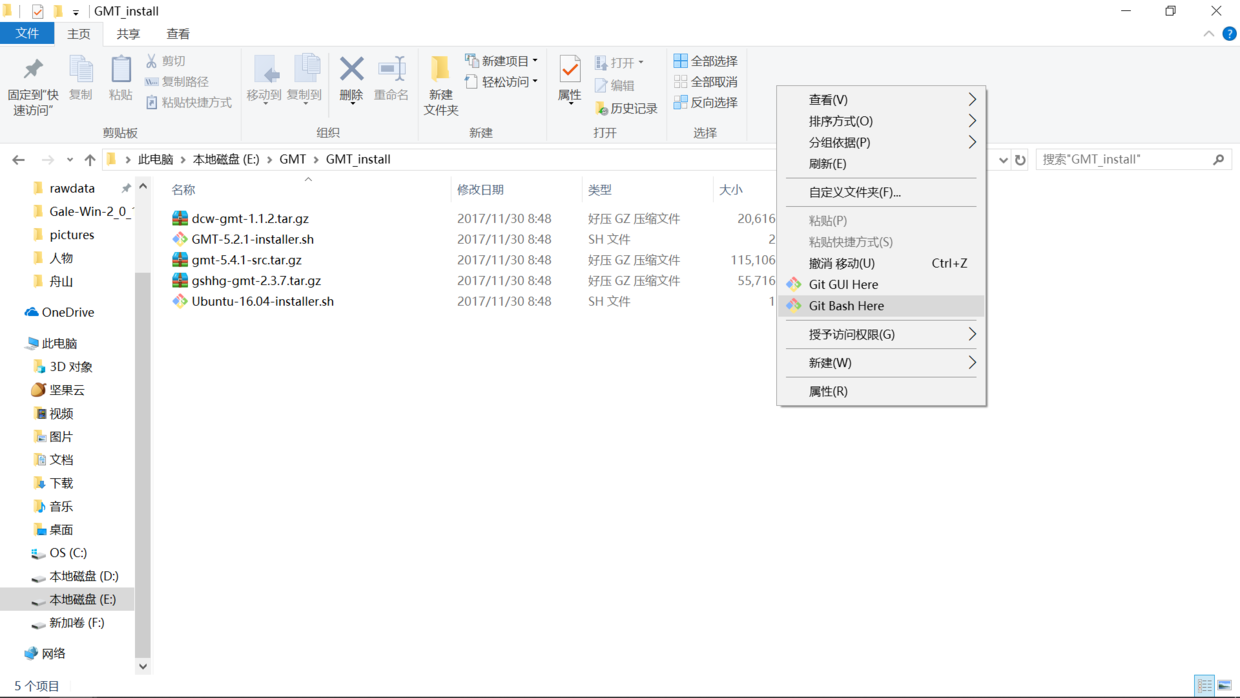Click the 移动到 icon

pos(265,70)
